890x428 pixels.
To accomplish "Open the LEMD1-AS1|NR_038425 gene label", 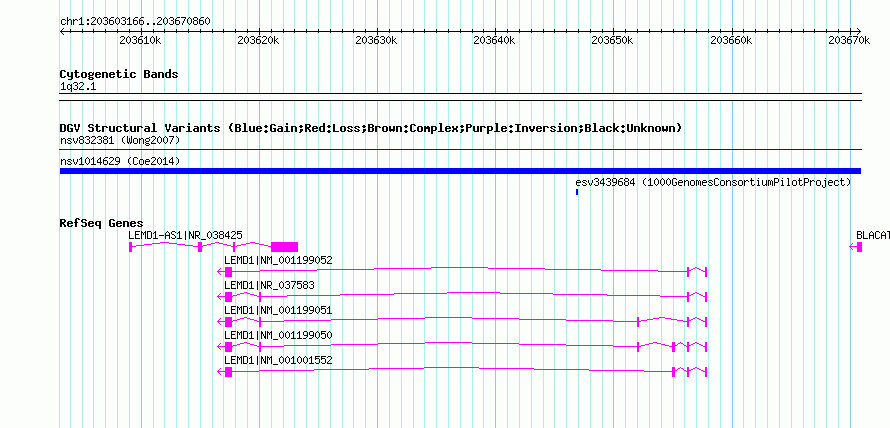I will tap(185, 235).
